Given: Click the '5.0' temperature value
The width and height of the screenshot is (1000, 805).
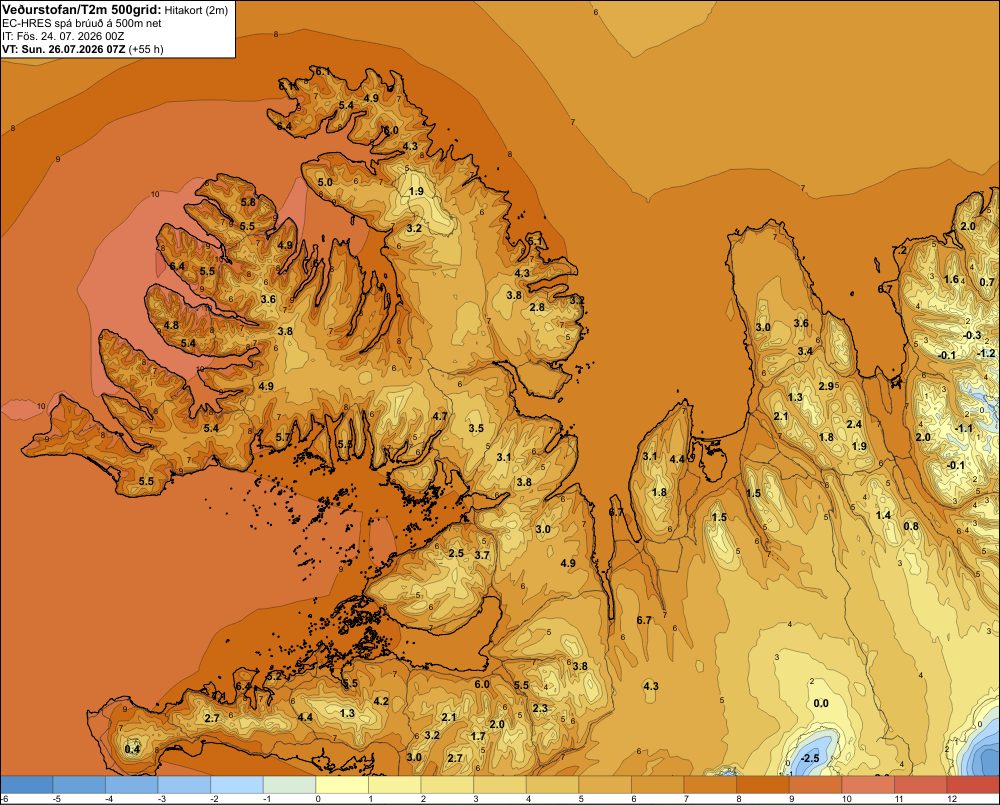Looking at the screenshot, I should point(325,182).
